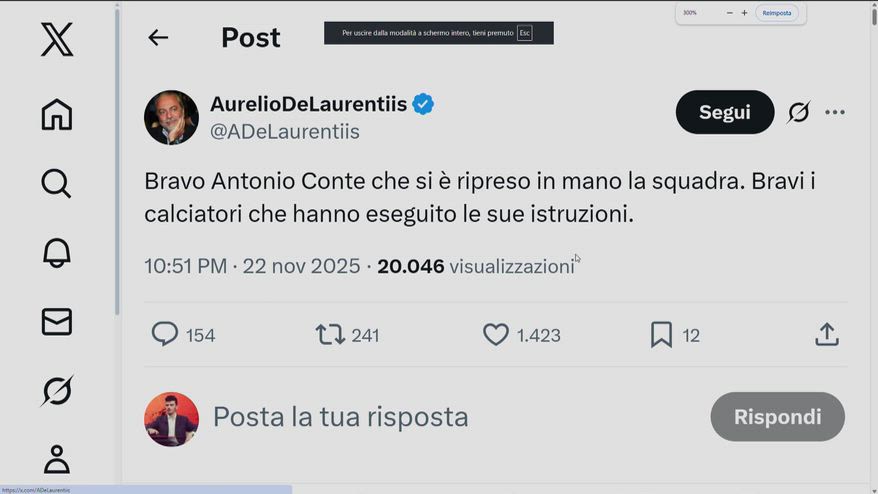Open Explore search icon in sidebar
The image size is (878, 494).
(57, 184)
